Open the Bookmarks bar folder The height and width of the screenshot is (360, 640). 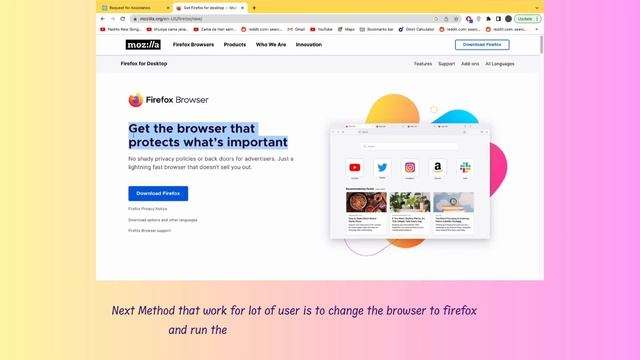pyautogui.click(x=377, y=29)
